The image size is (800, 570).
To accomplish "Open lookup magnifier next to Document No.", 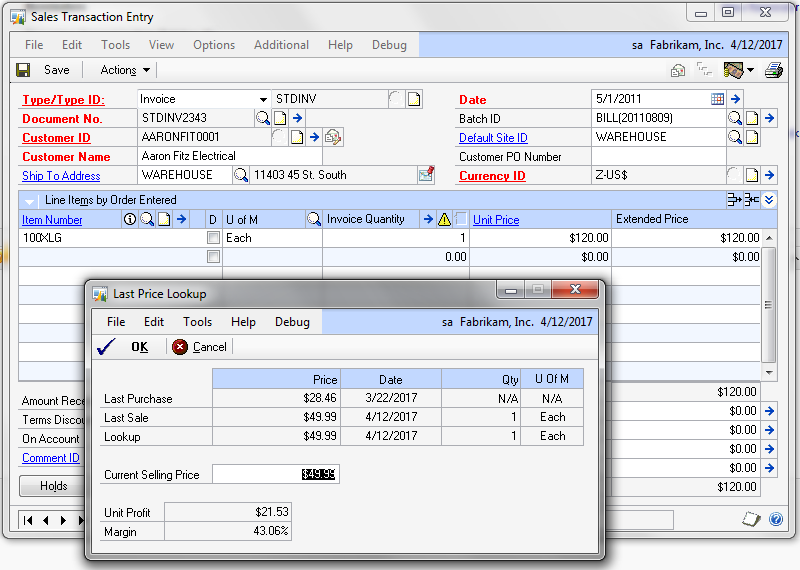I will tap(263, 118).
